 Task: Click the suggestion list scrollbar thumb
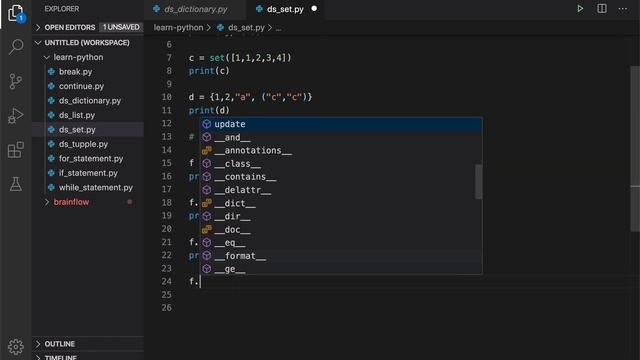coord(478,182)
